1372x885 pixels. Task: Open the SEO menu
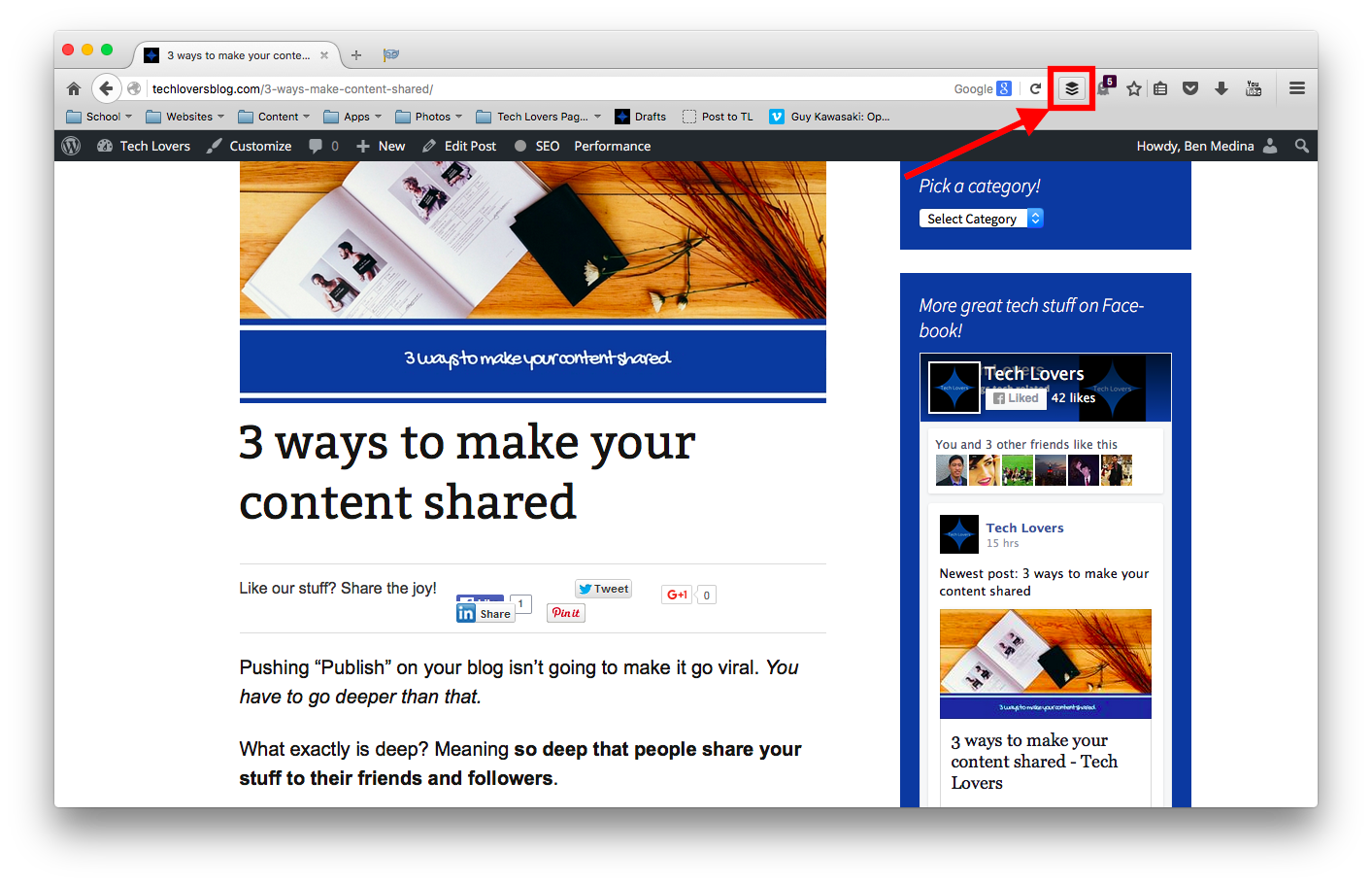[537, 146]
